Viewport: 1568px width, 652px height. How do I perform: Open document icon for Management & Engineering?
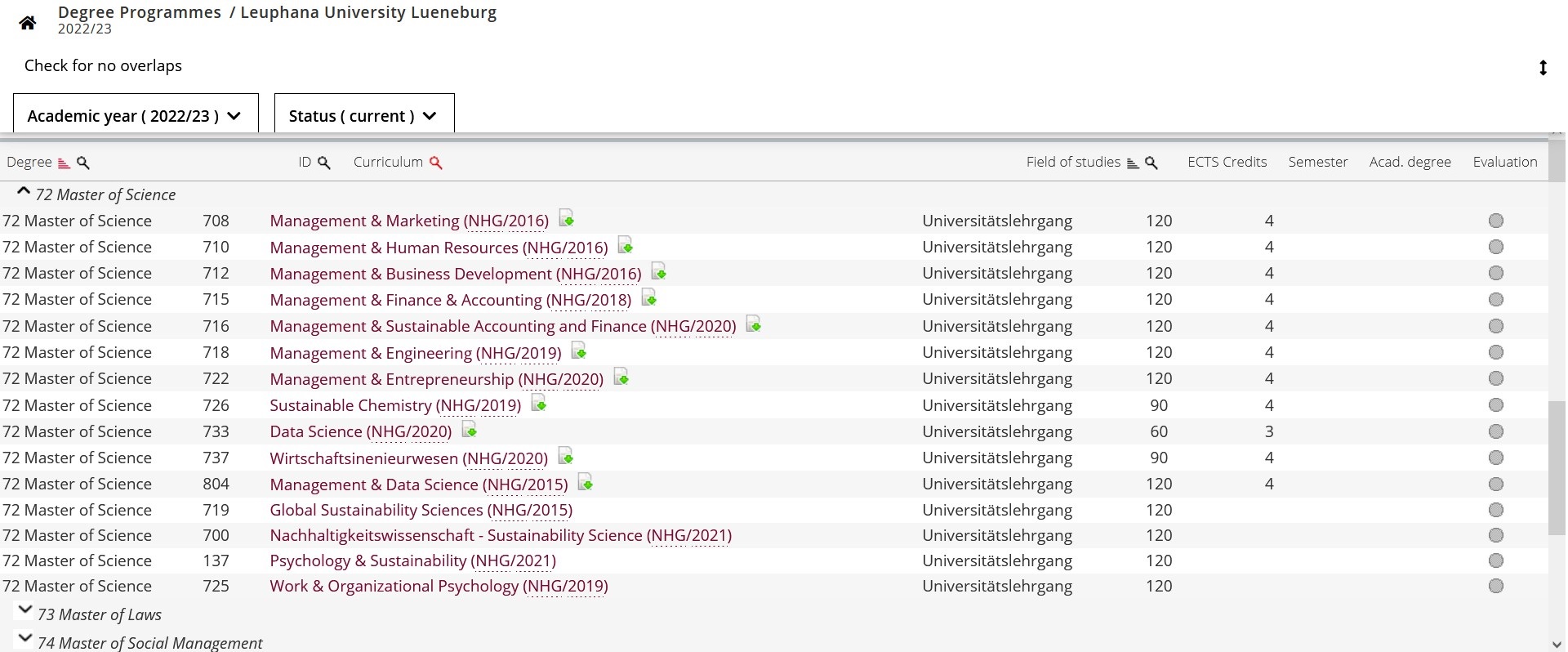(x=579, y=351)
